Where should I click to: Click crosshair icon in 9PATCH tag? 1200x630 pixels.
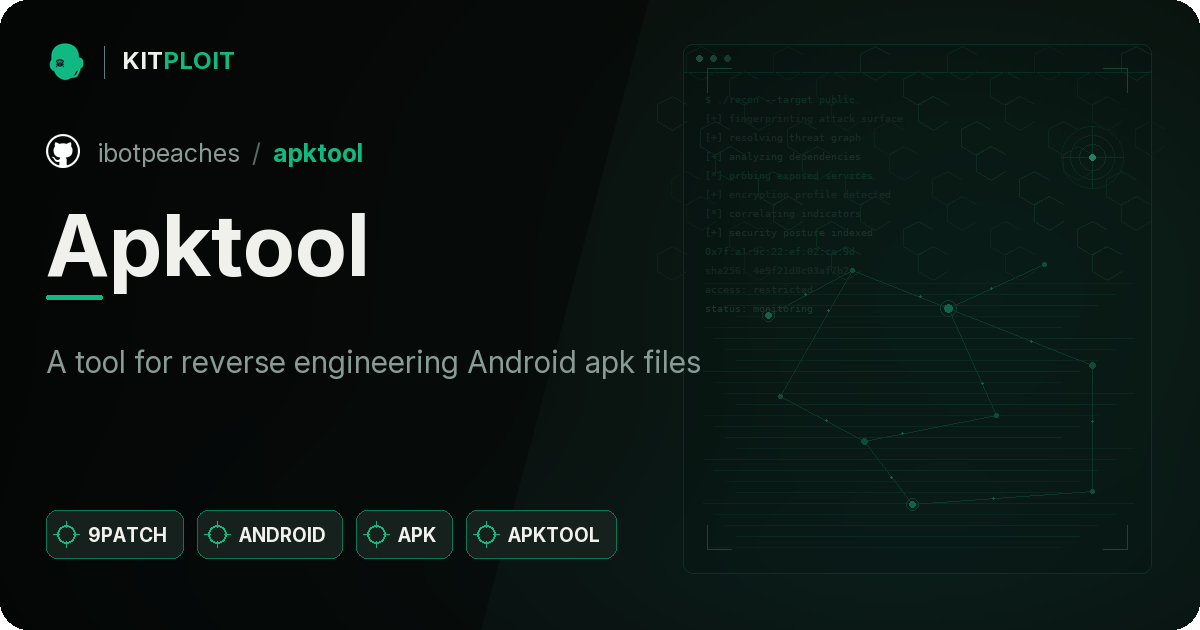point(67,535)
